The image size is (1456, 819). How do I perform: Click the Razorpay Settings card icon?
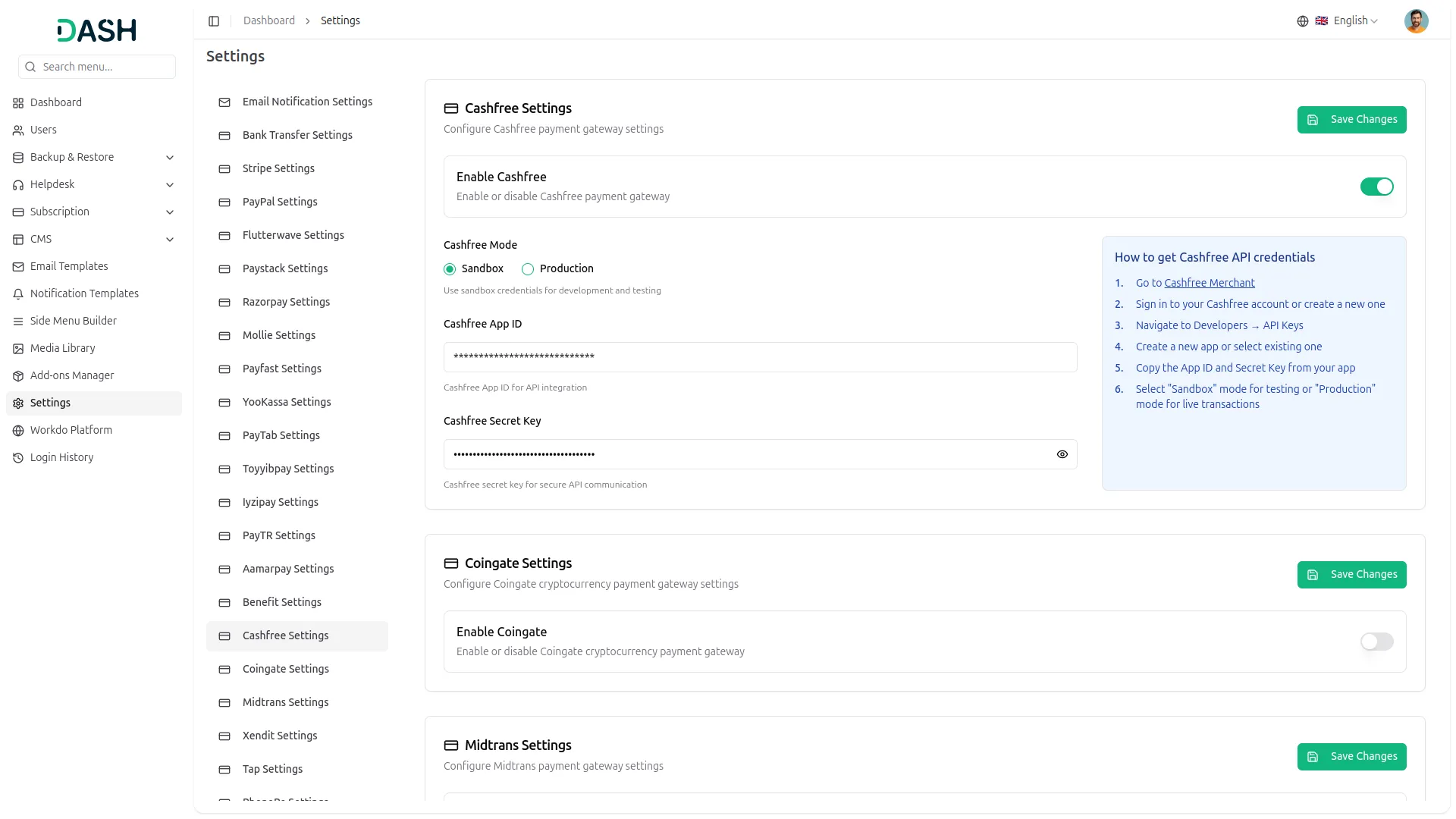click(x=224, y=303)
